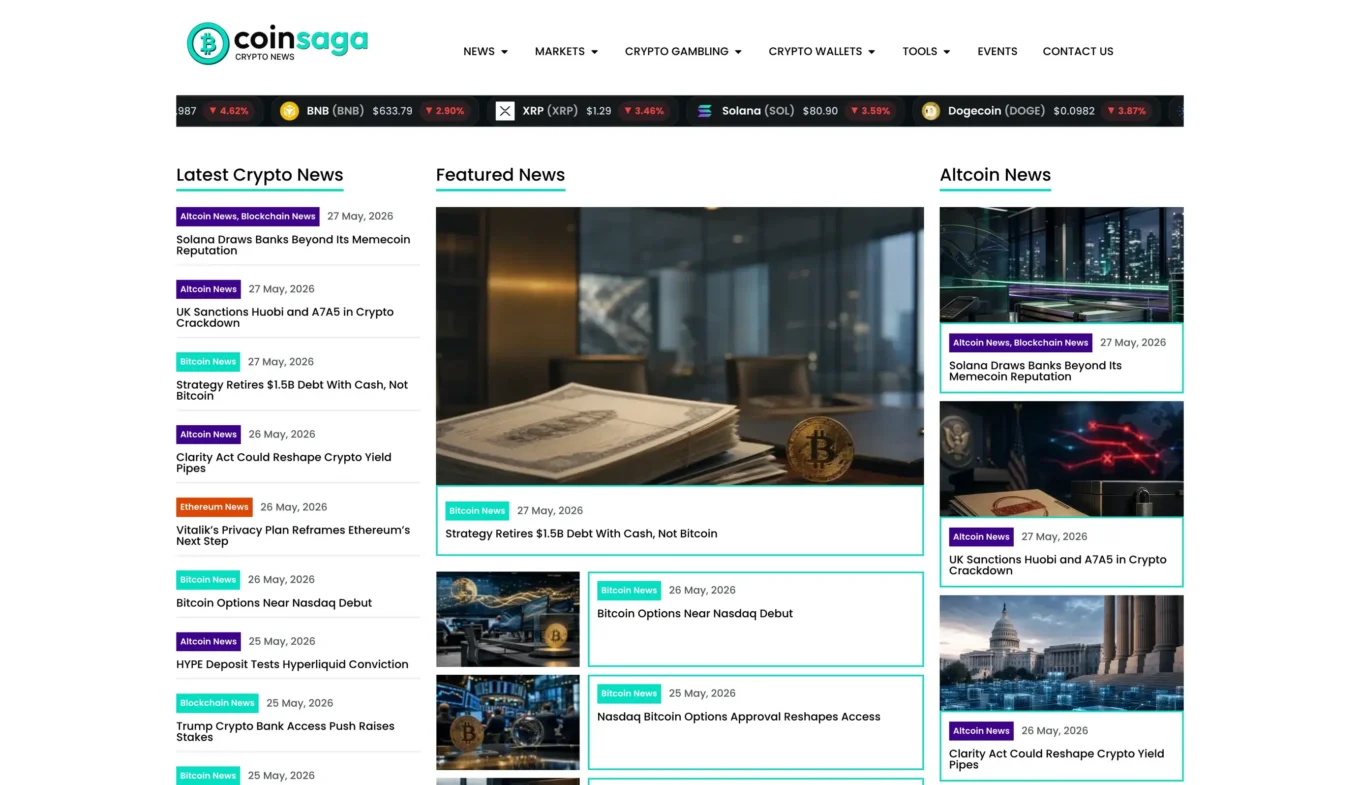Open Latest Crypto News heading

click(260, 175)
